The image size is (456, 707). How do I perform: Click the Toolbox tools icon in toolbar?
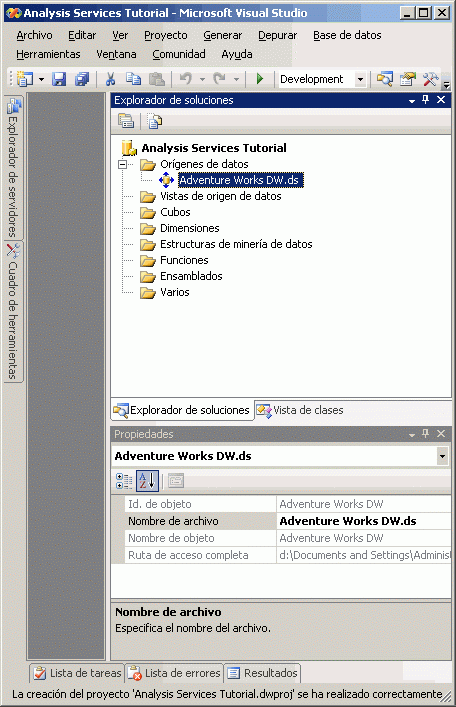(x=430, y=79)
